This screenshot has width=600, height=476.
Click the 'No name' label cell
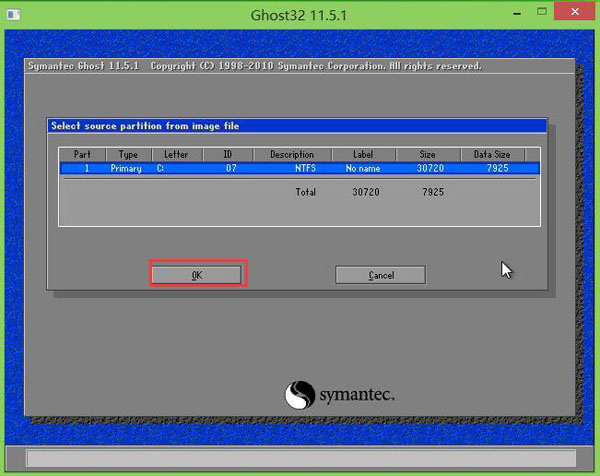click(x=363, y=168)
